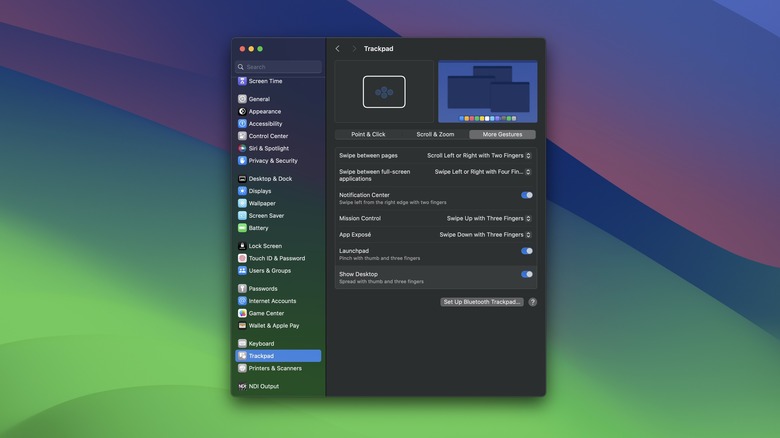The image size is (780, 438).
Task: Switch to the Point & Click tab
Action: click(x=368, y=134)
